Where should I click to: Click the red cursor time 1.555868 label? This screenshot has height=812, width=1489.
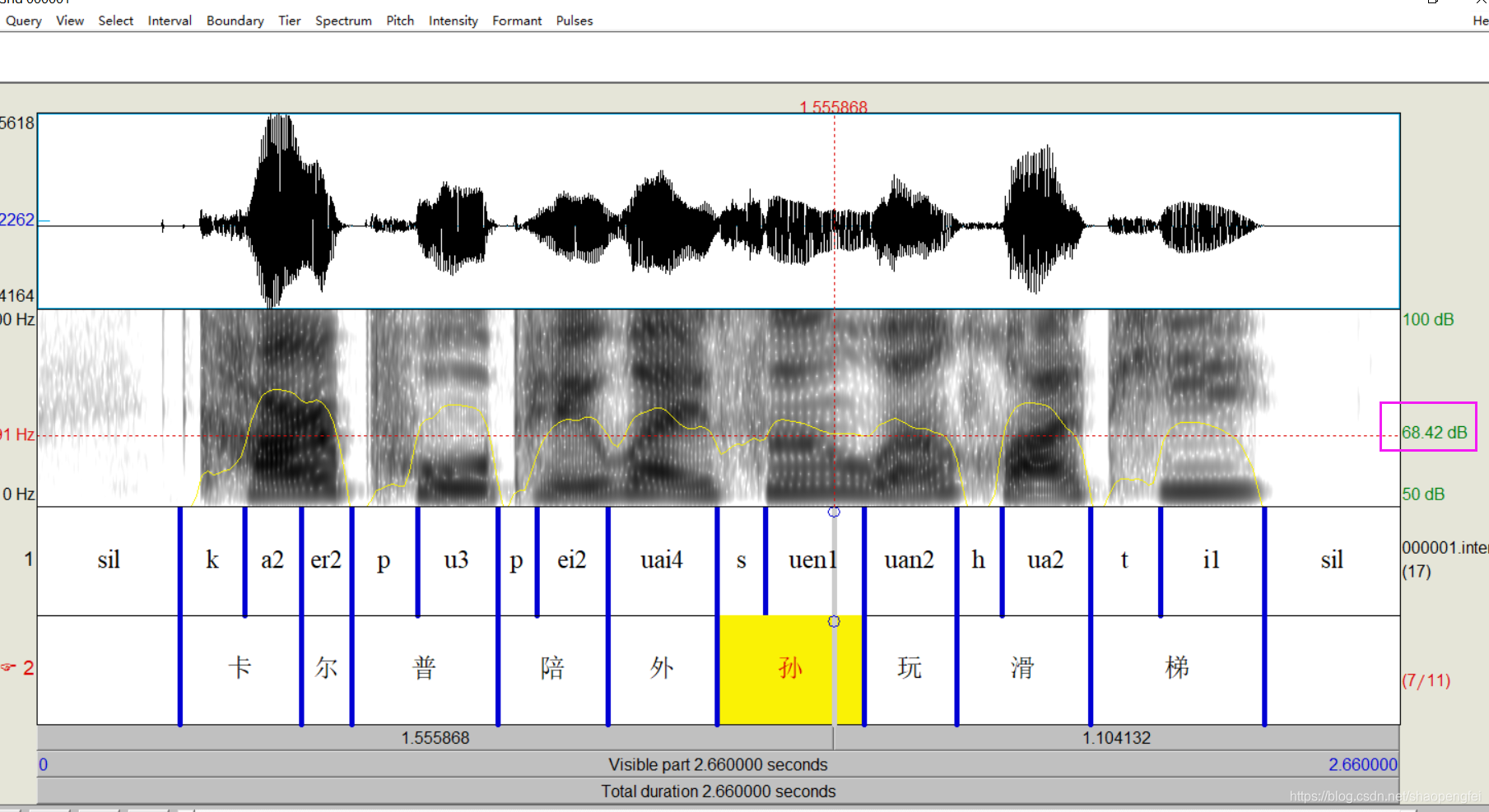(x=834, y=107)
